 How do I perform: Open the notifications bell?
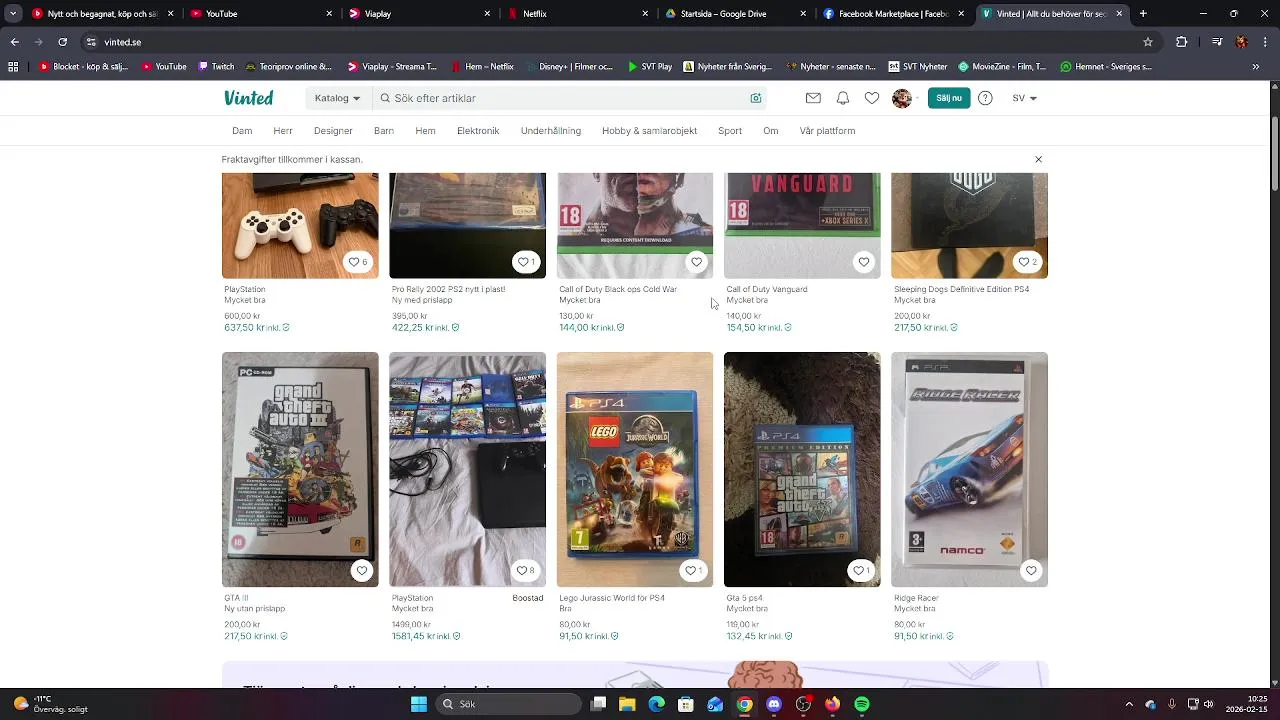point(843,98)
